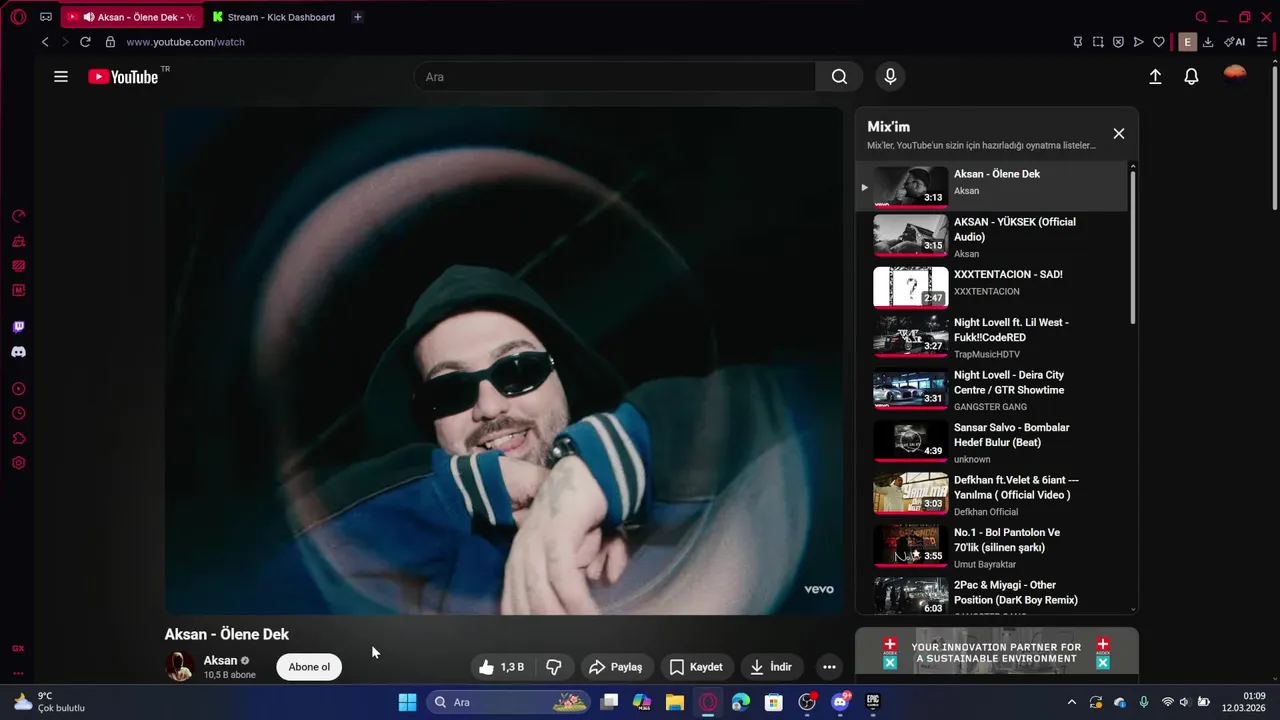Click the Mix'im playlist scrollbar
The width and height of the screenshot is (1280, 720).
(1133, 247)
